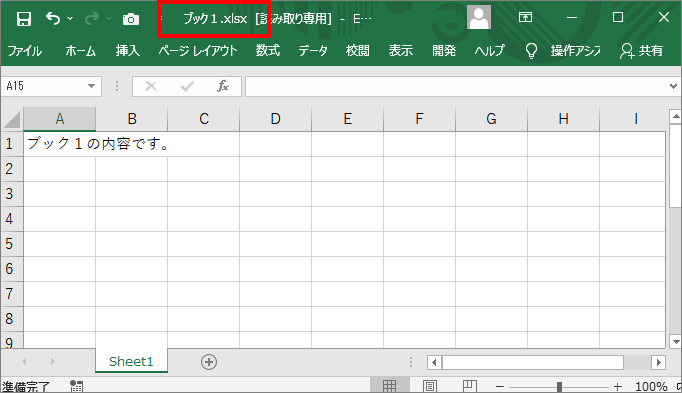This screenshot has width=682, height=393.
Task: Open the undo history dropdown arrow
Action: (x=70, y=19)
